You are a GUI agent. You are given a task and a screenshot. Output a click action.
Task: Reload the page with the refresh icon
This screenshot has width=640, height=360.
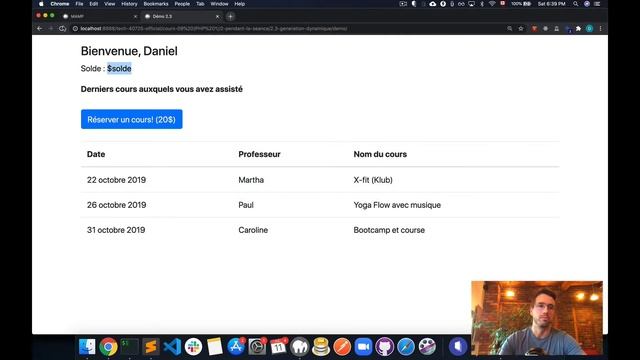click(x=62, y=29)
